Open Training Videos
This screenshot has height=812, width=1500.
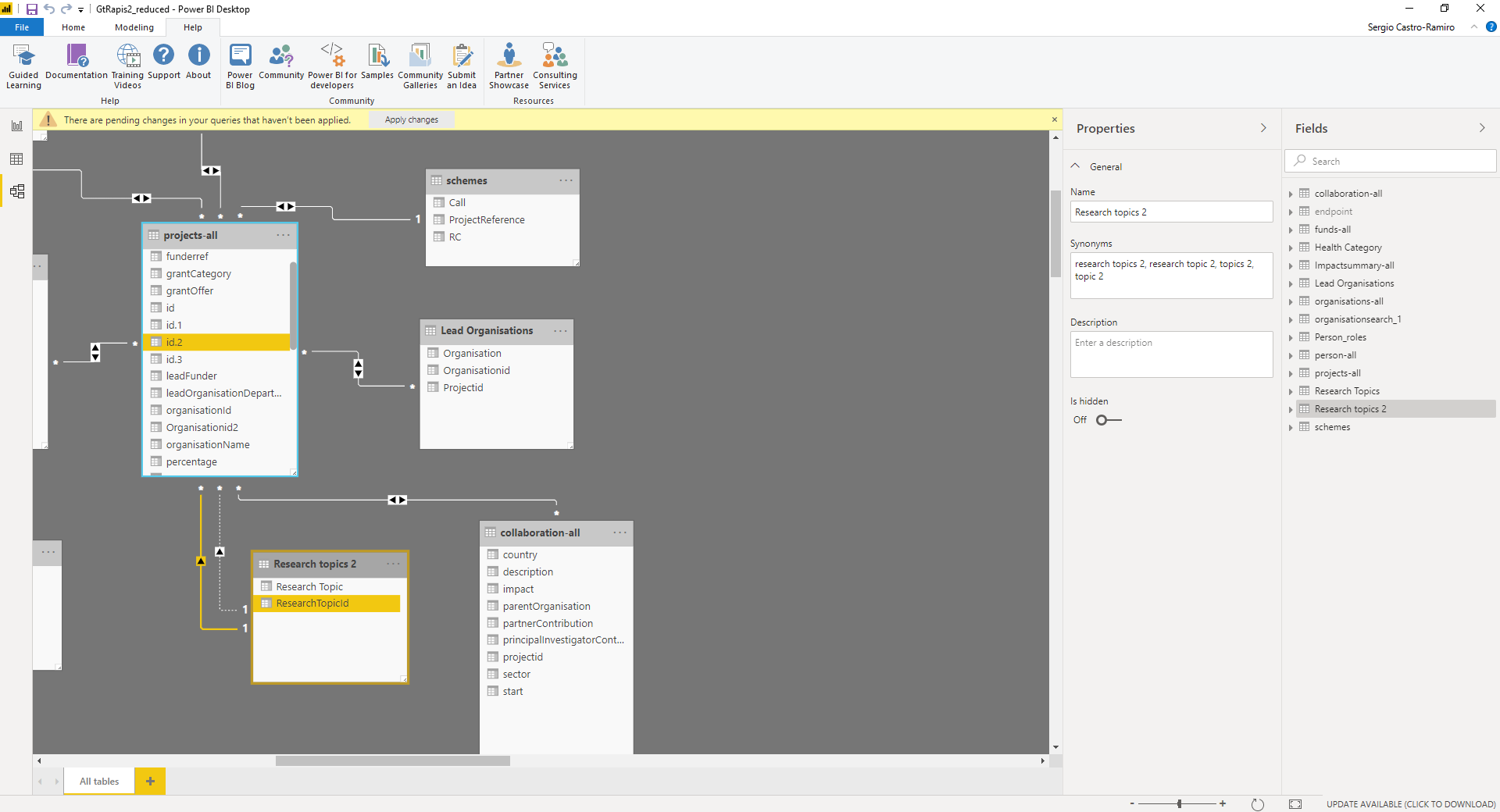pyautogui.click(x=127, y=66)
